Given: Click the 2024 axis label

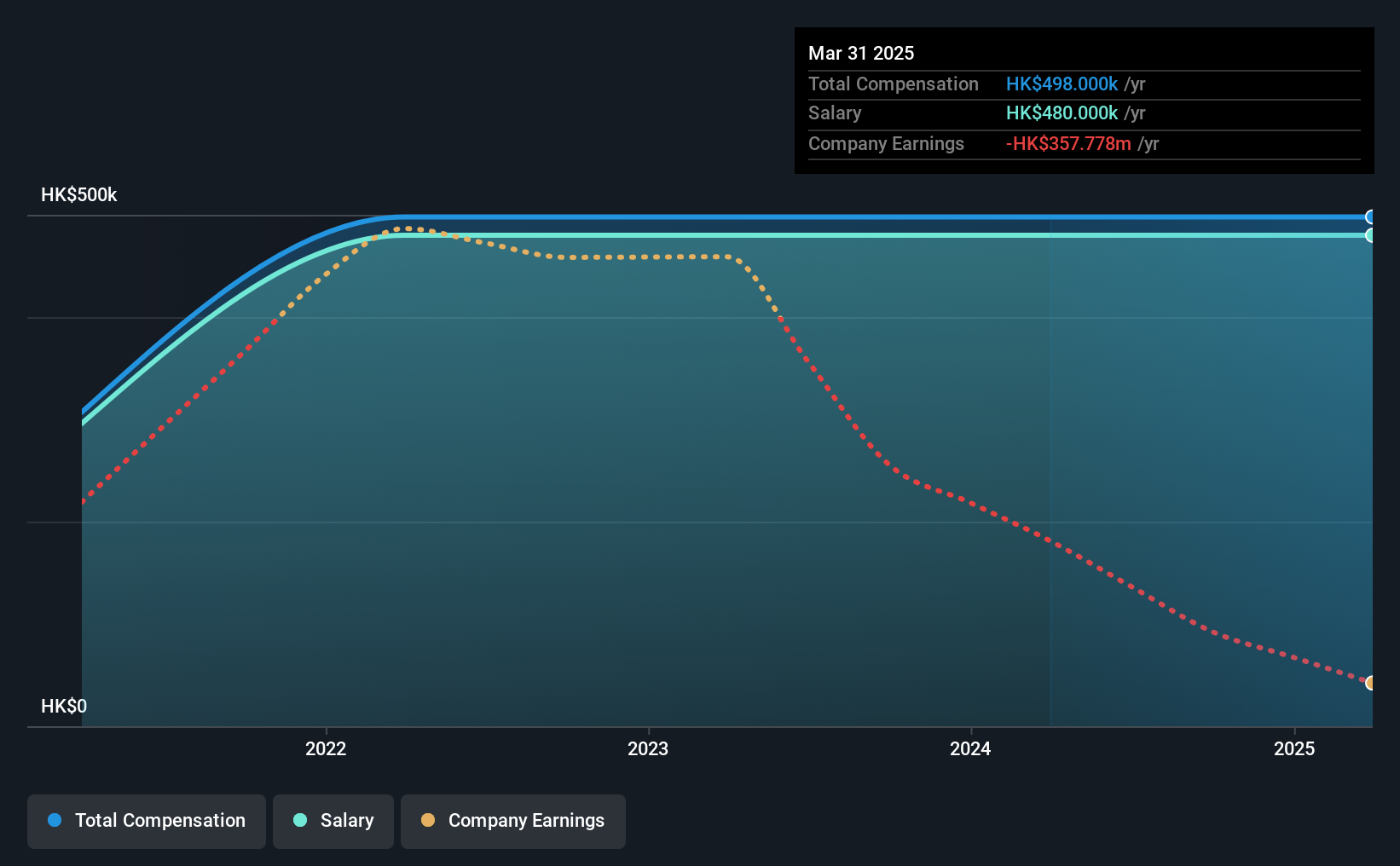Looking at the screenshot, I should 970,748.
